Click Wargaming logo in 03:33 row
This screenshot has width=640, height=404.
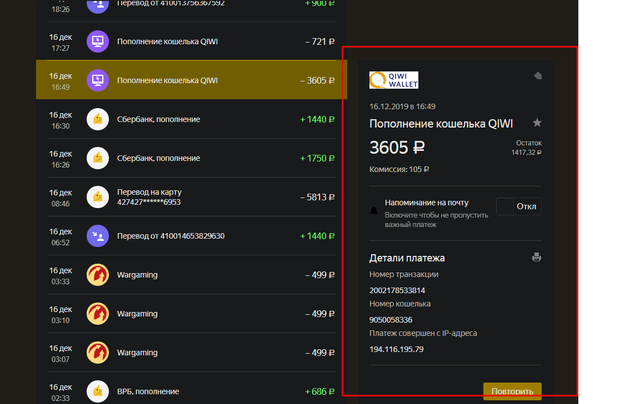pos(98,275)
